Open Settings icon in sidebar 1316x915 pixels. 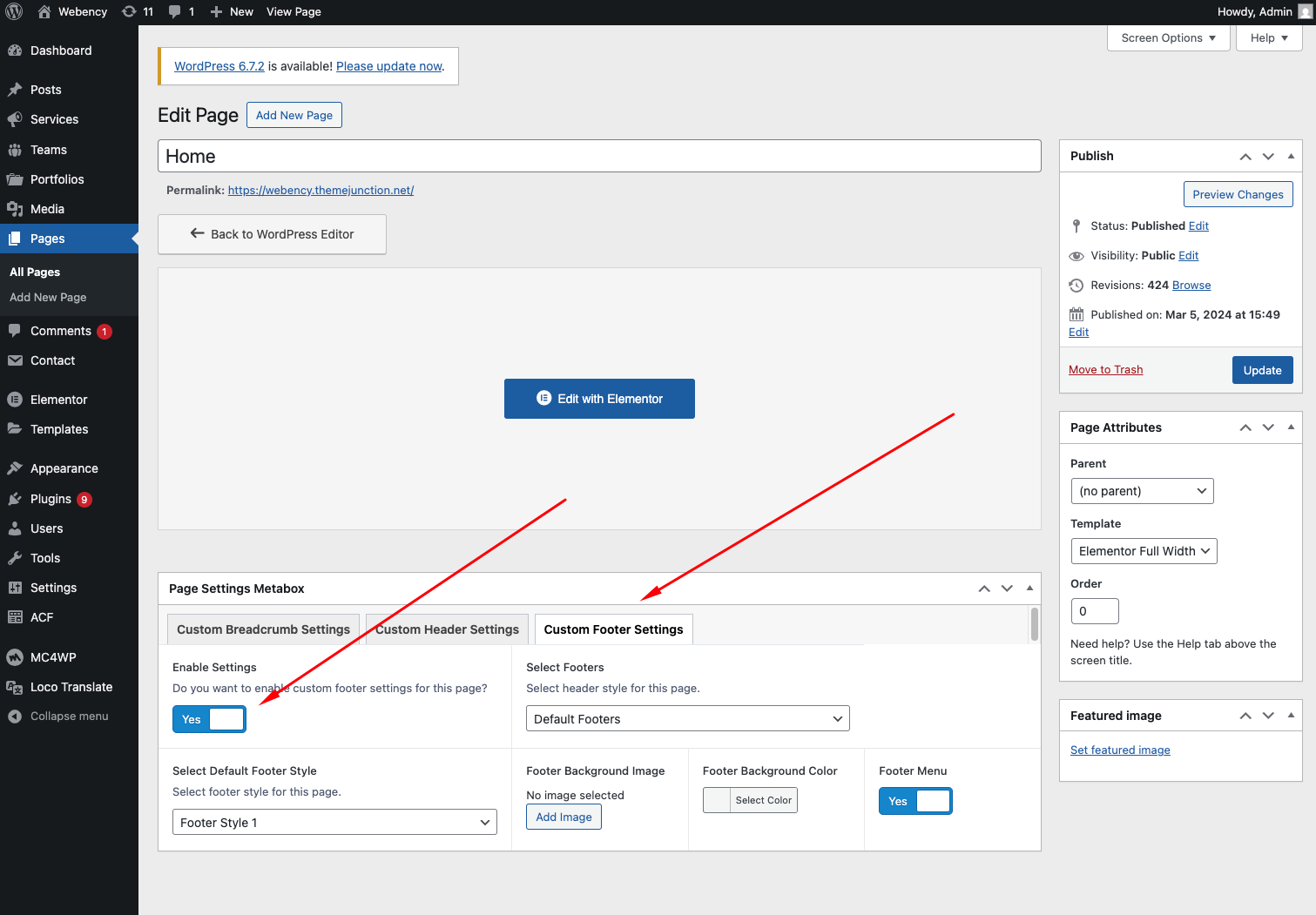(x=15, y=588)
